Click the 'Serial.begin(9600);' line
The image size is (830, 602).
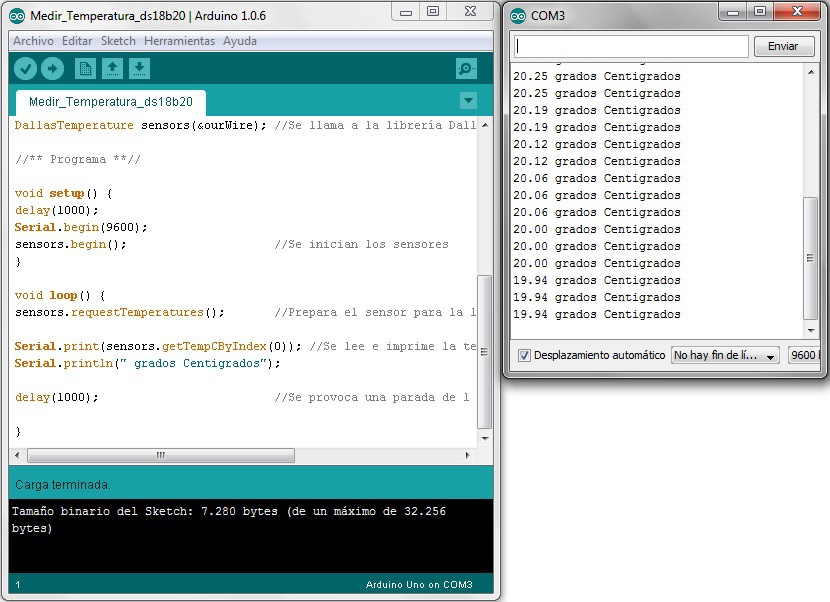coord(81,227)
